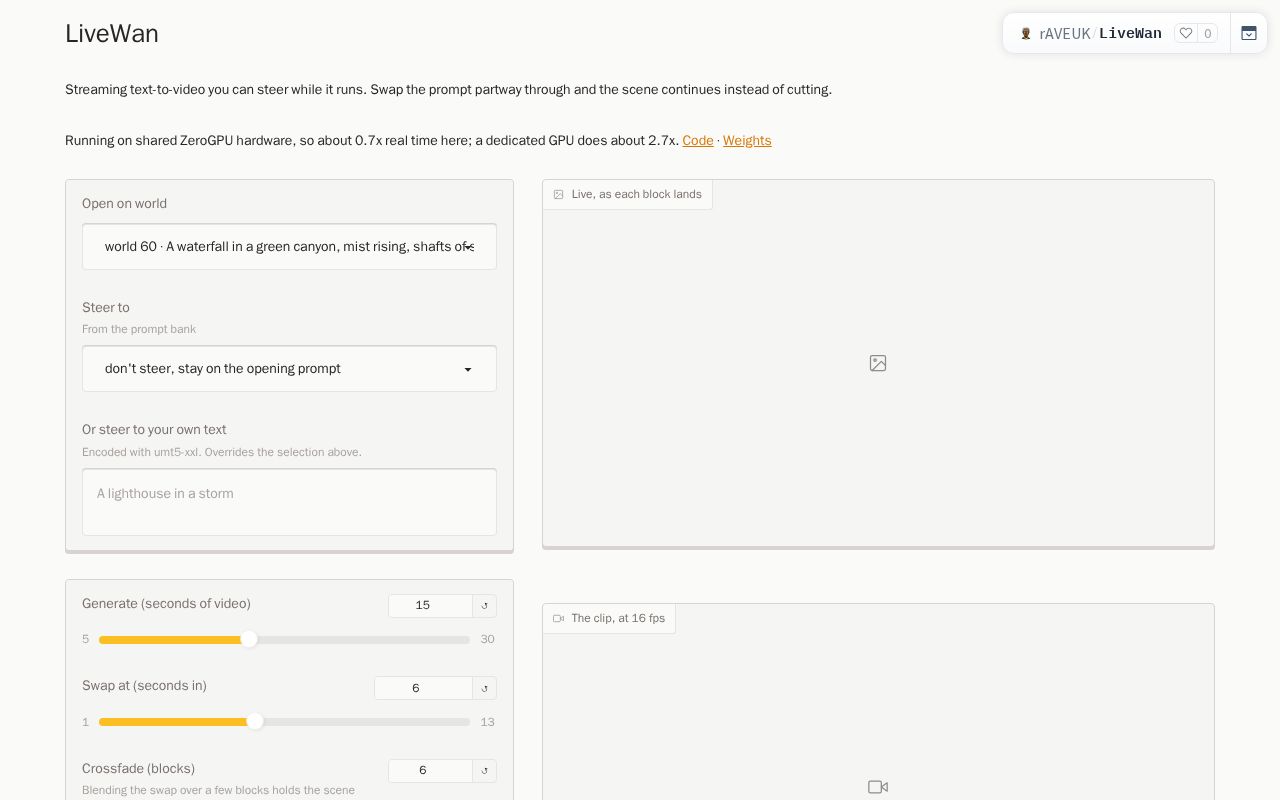Click the LiveWan page title

pos(112,33)
